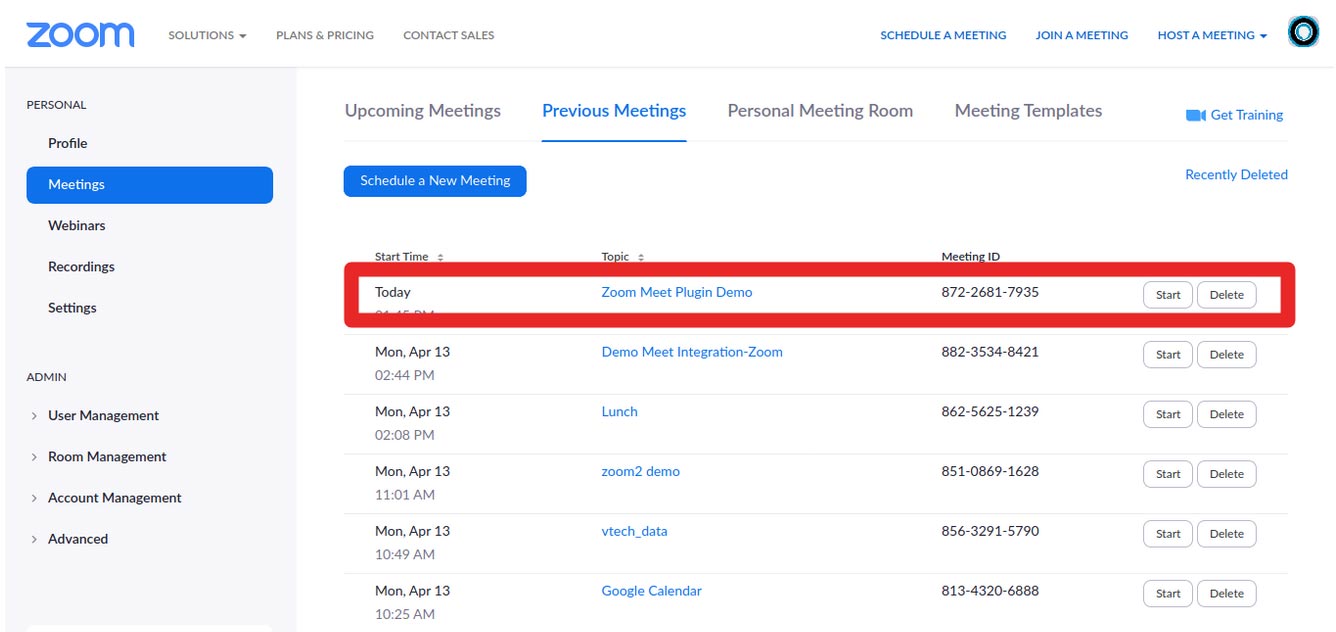The image size is (1336, 632).
Task: Click meeting ID 882-3534-8421
Action: [x=990, y=352]
